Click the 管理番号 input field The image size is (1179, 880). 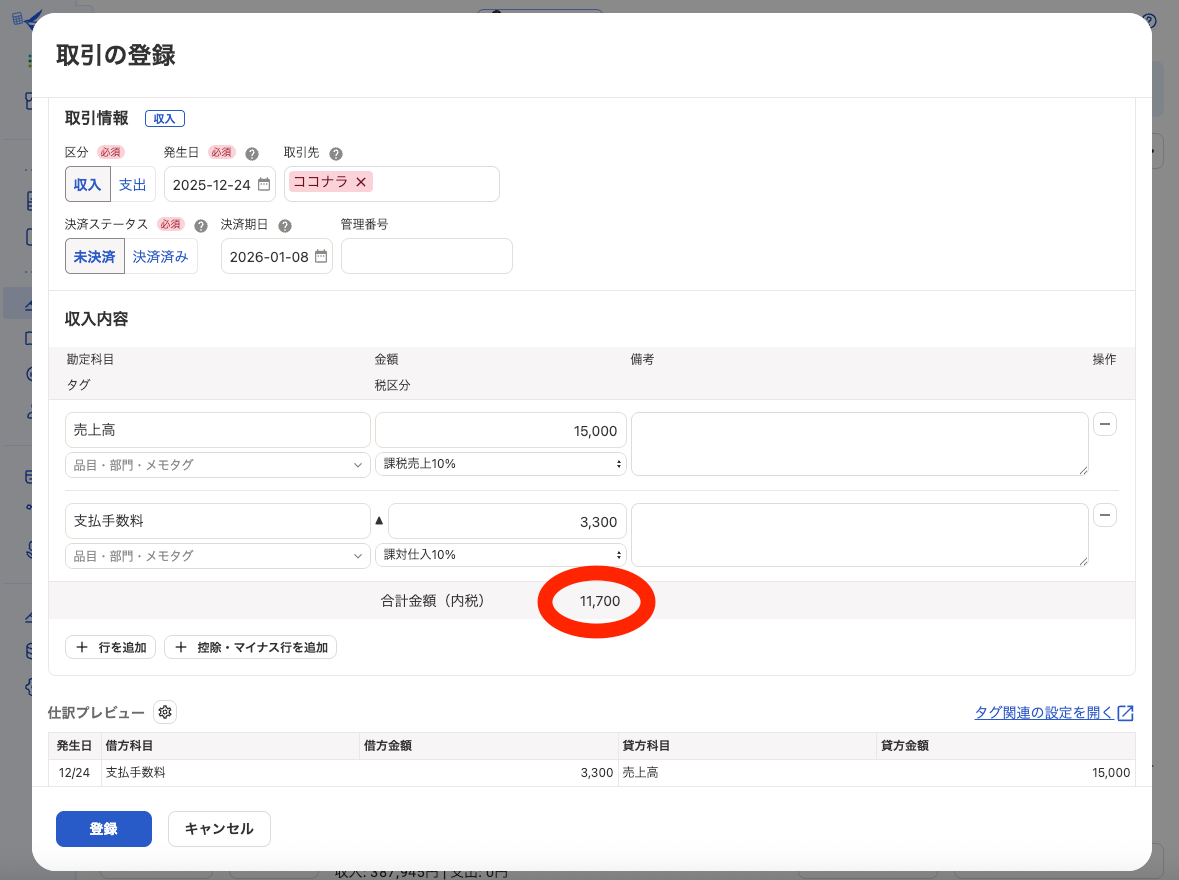[x=427, y=257]
